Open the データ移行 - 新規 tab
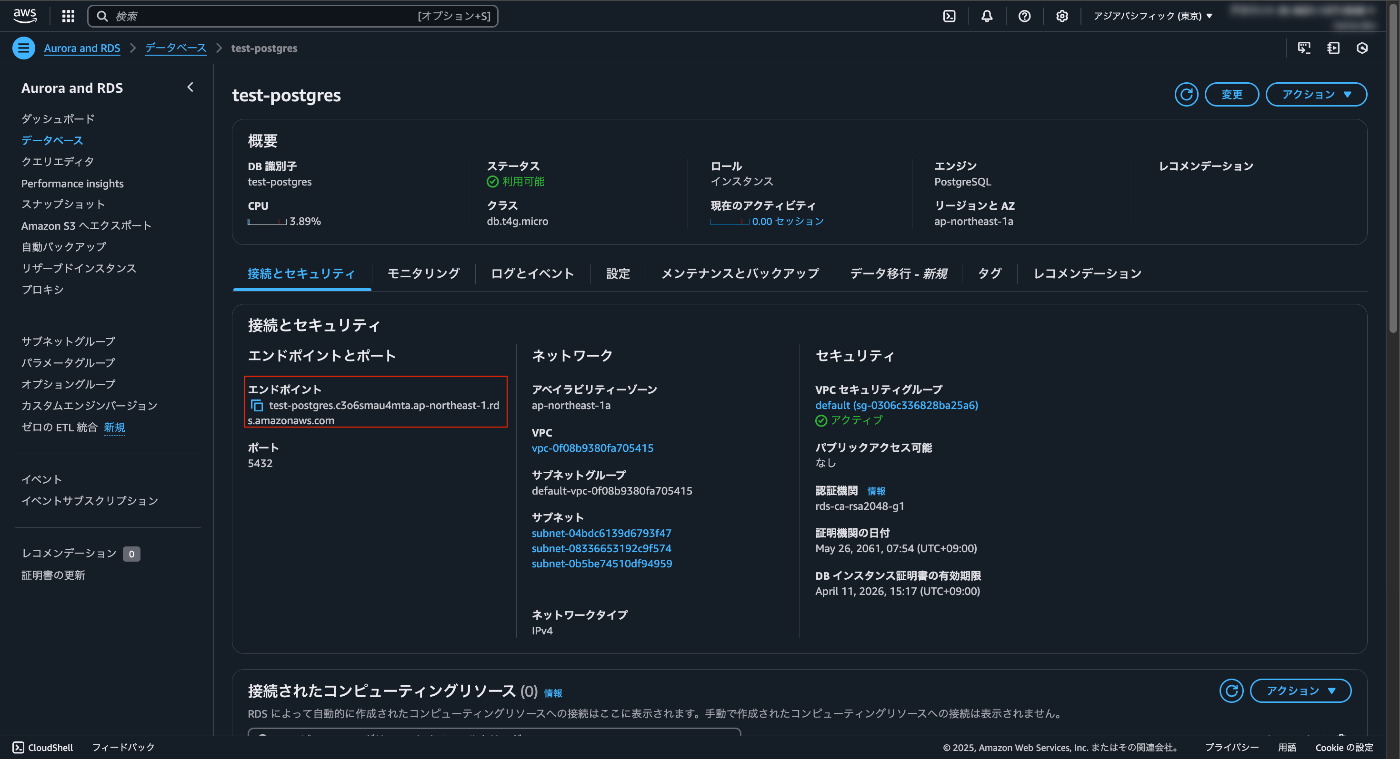 (898, 273)
